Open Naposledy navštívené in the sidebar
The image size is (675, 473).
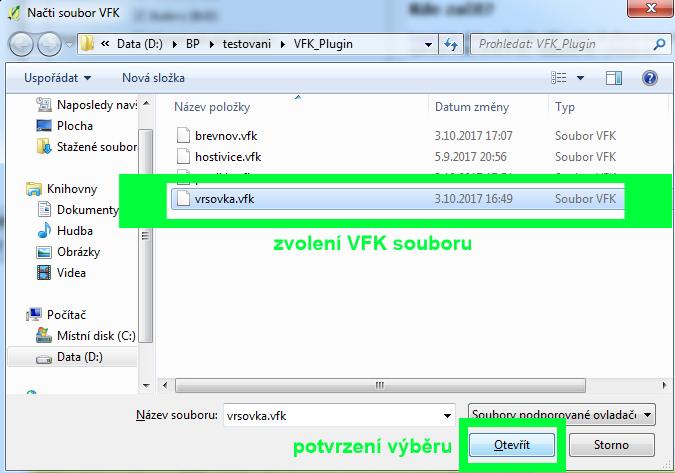tap(87, 105)
